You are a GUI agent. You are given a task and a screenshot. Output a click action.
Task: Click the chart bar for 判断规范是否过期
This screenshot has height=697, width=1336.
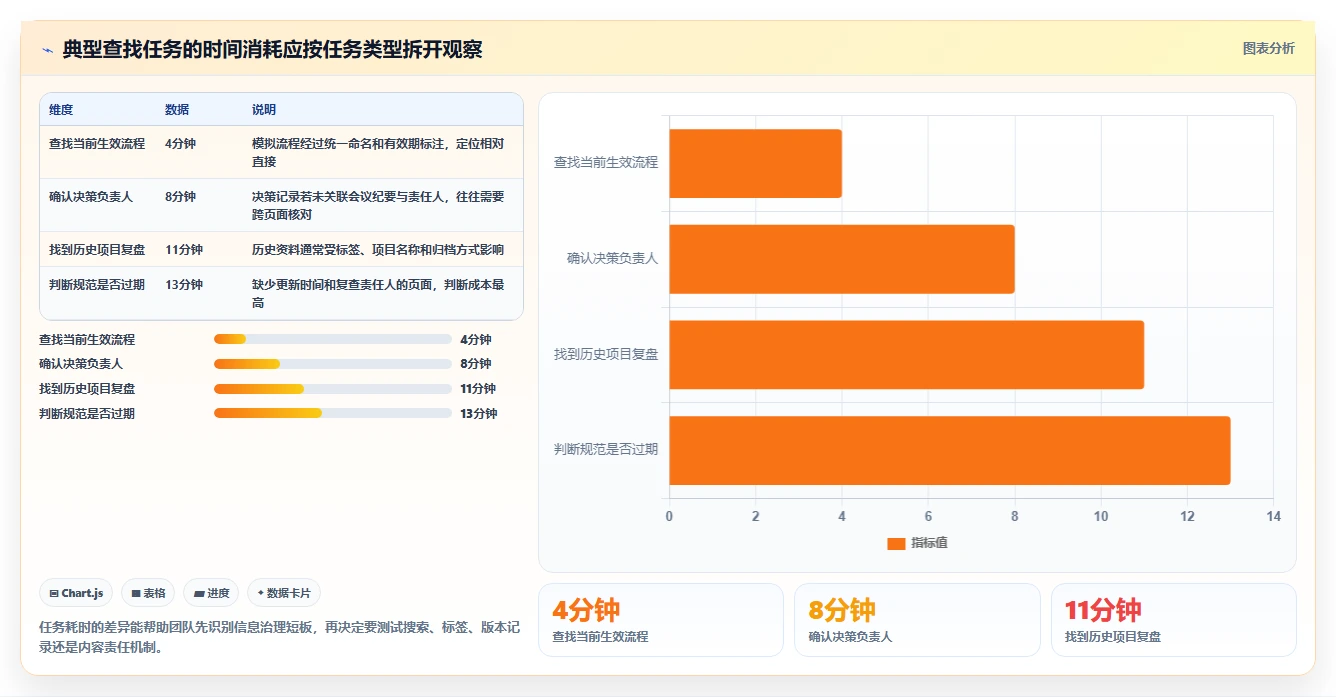pos(949,450)
